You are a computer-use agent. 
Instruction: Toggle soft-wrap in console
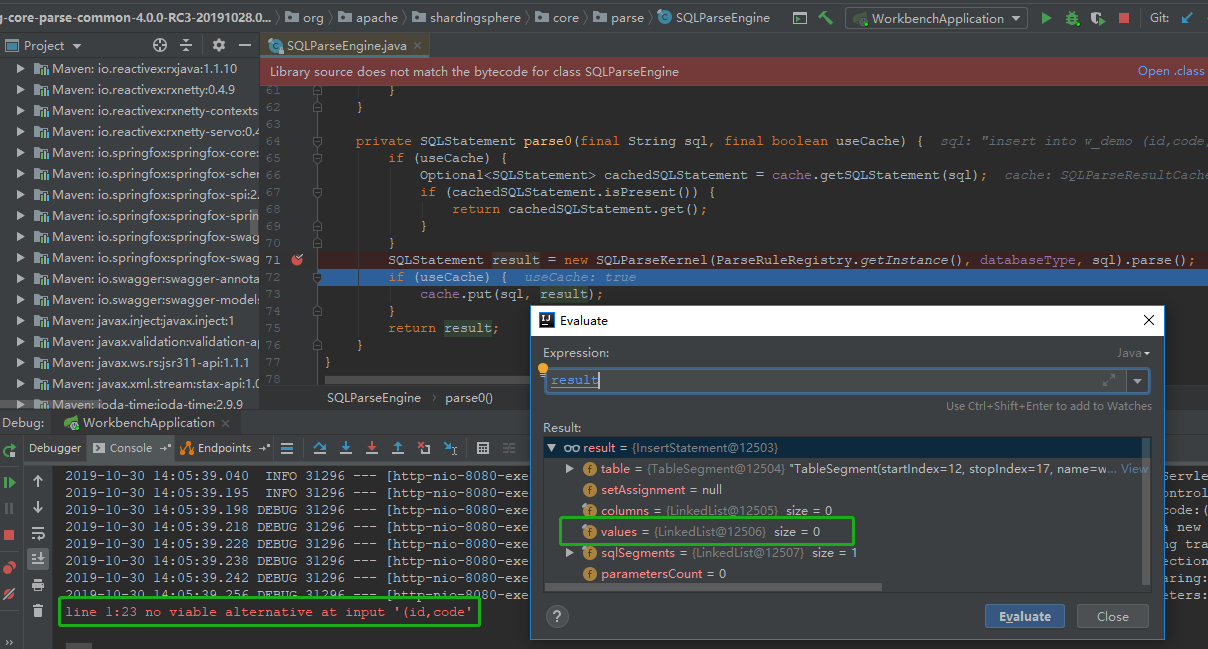[38, 533]
